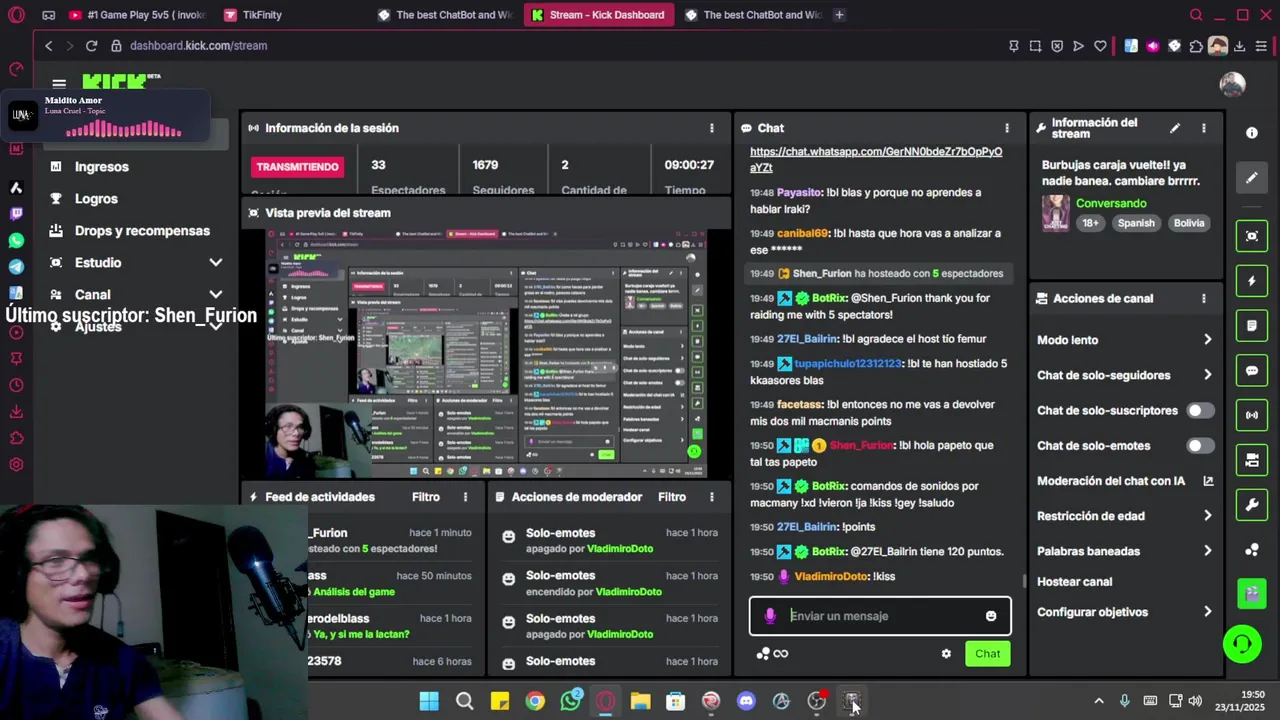This screenshot has width=1280, height=720.
Task: Open File Explorer from the taskbar
Action: [640, 701]
